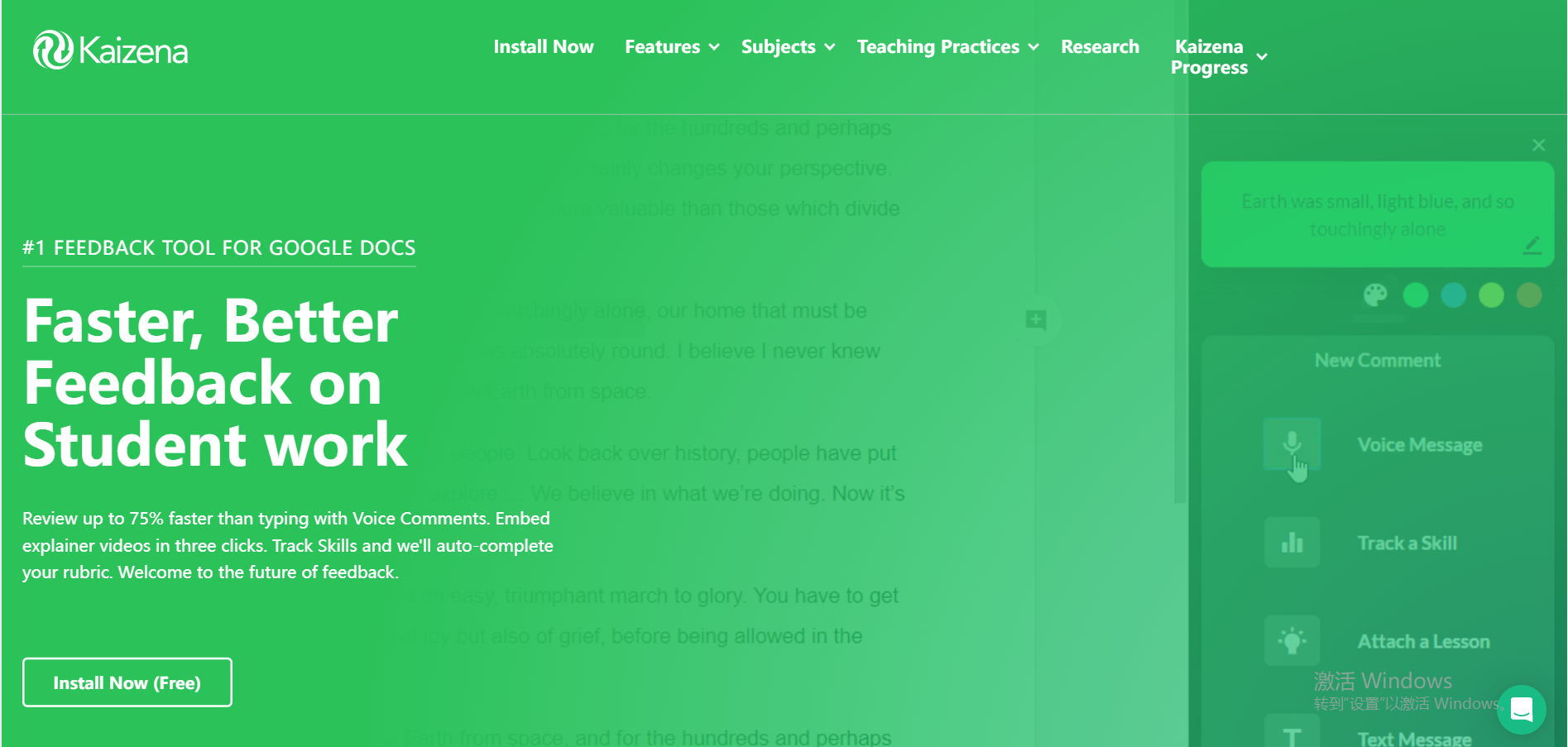Viewport: 1568px width, 747px height.
Task: Click the Attach a Lesson lightbulb icon
Action: (x=1292, y=640)
